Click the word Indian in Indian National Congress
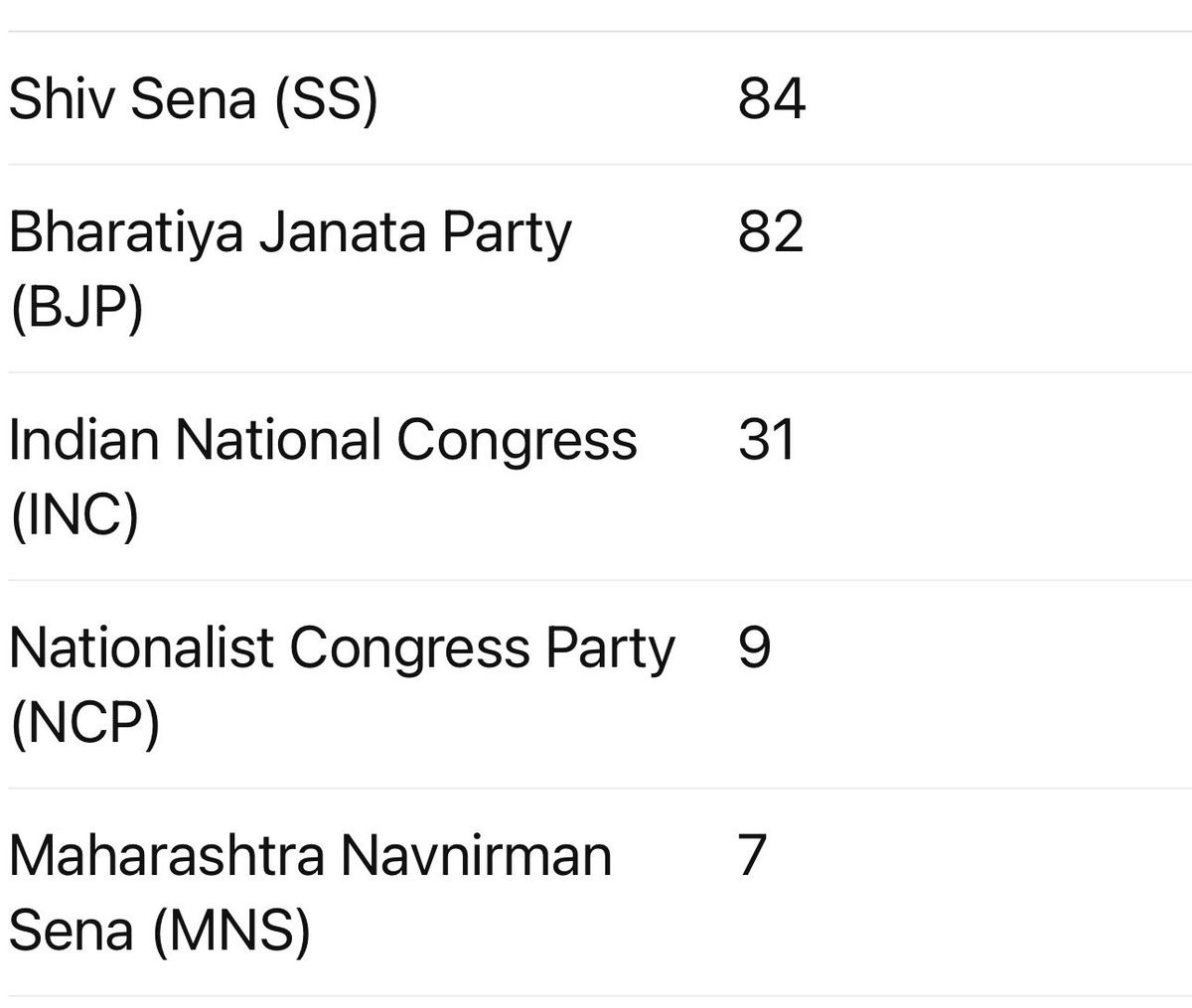Viewport: 1192px width, 1008px height. (82, 440)
